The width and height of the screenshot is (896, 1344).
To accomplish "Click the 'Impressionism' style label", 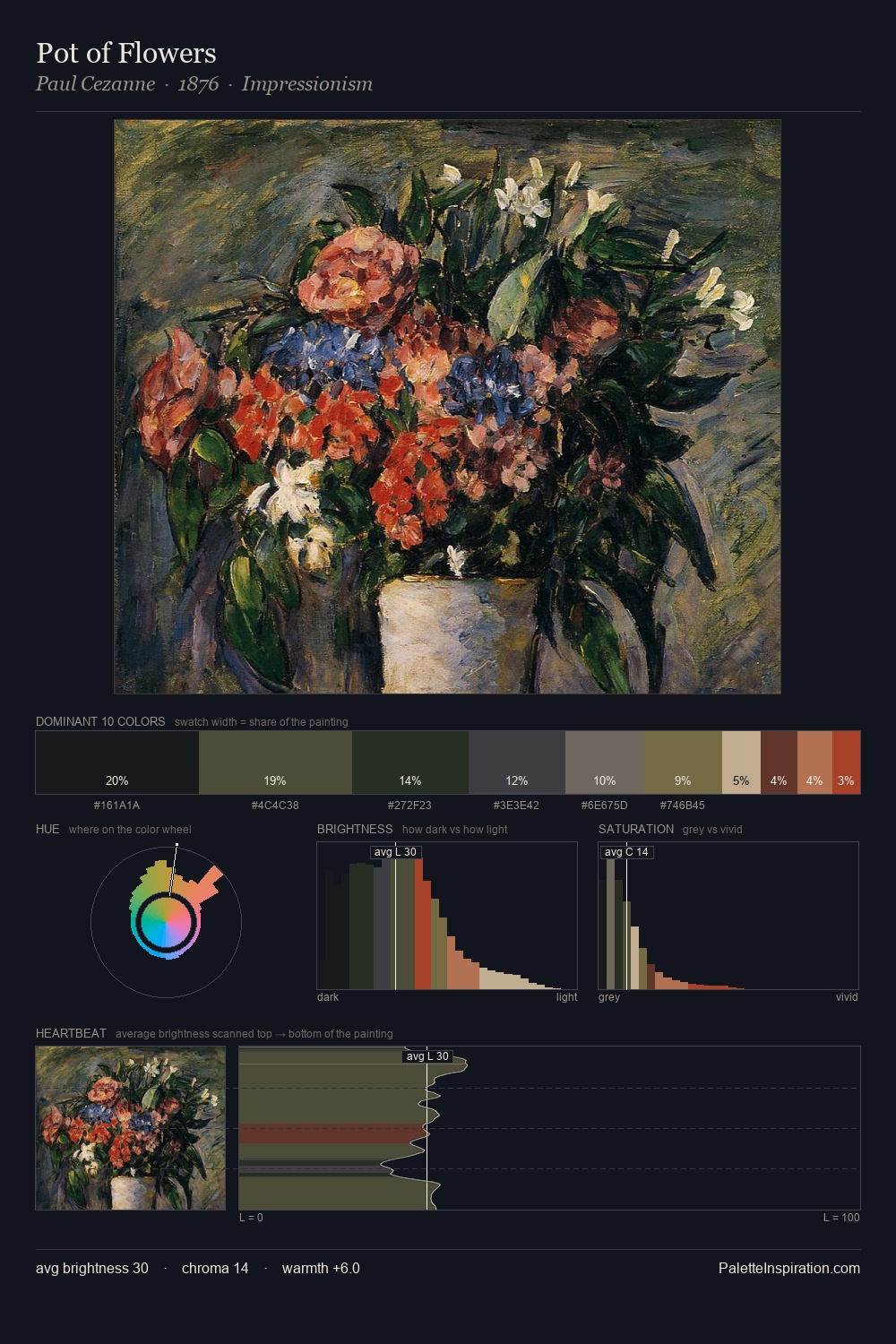I will click(307, 84).
